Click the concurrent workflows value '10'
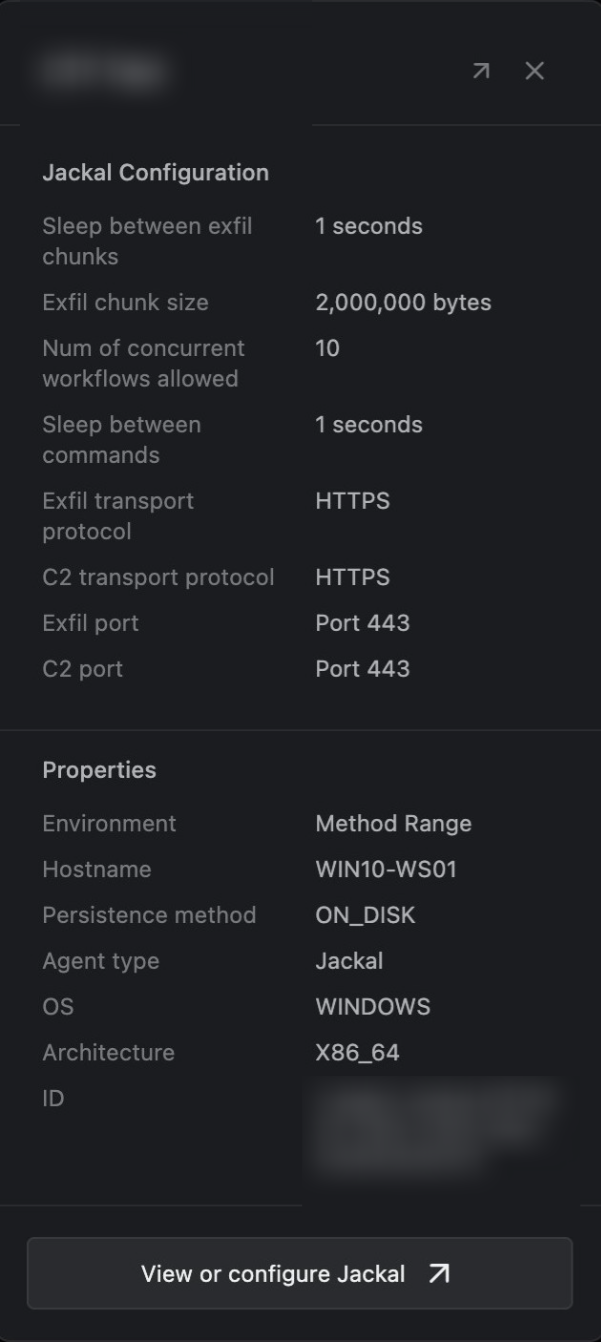 point(327,349)
